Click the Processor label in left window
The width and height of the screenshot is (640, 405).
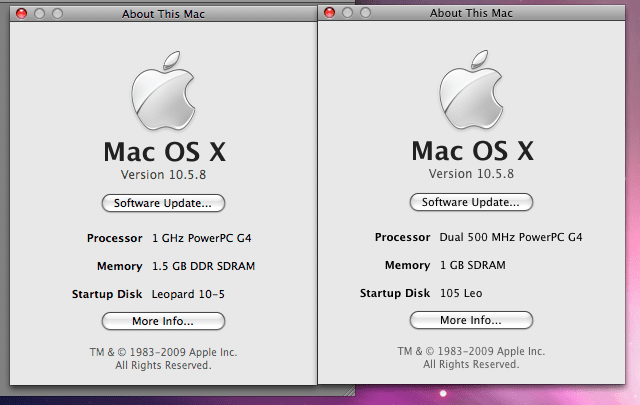point(115,238)
